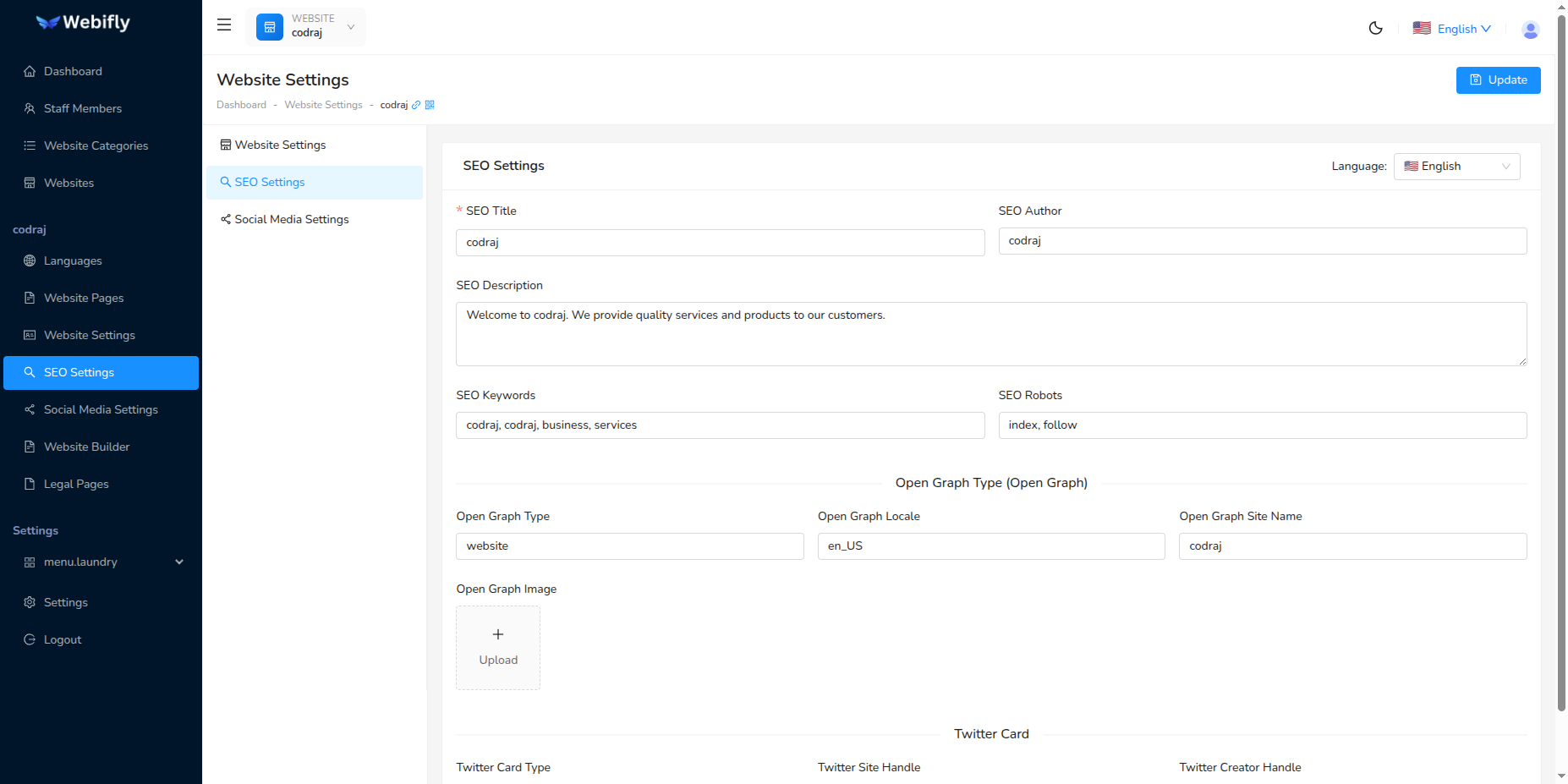Screen dimensions: 1568x784
Task: Open the English language dropdown in header
Action: 1452,28
